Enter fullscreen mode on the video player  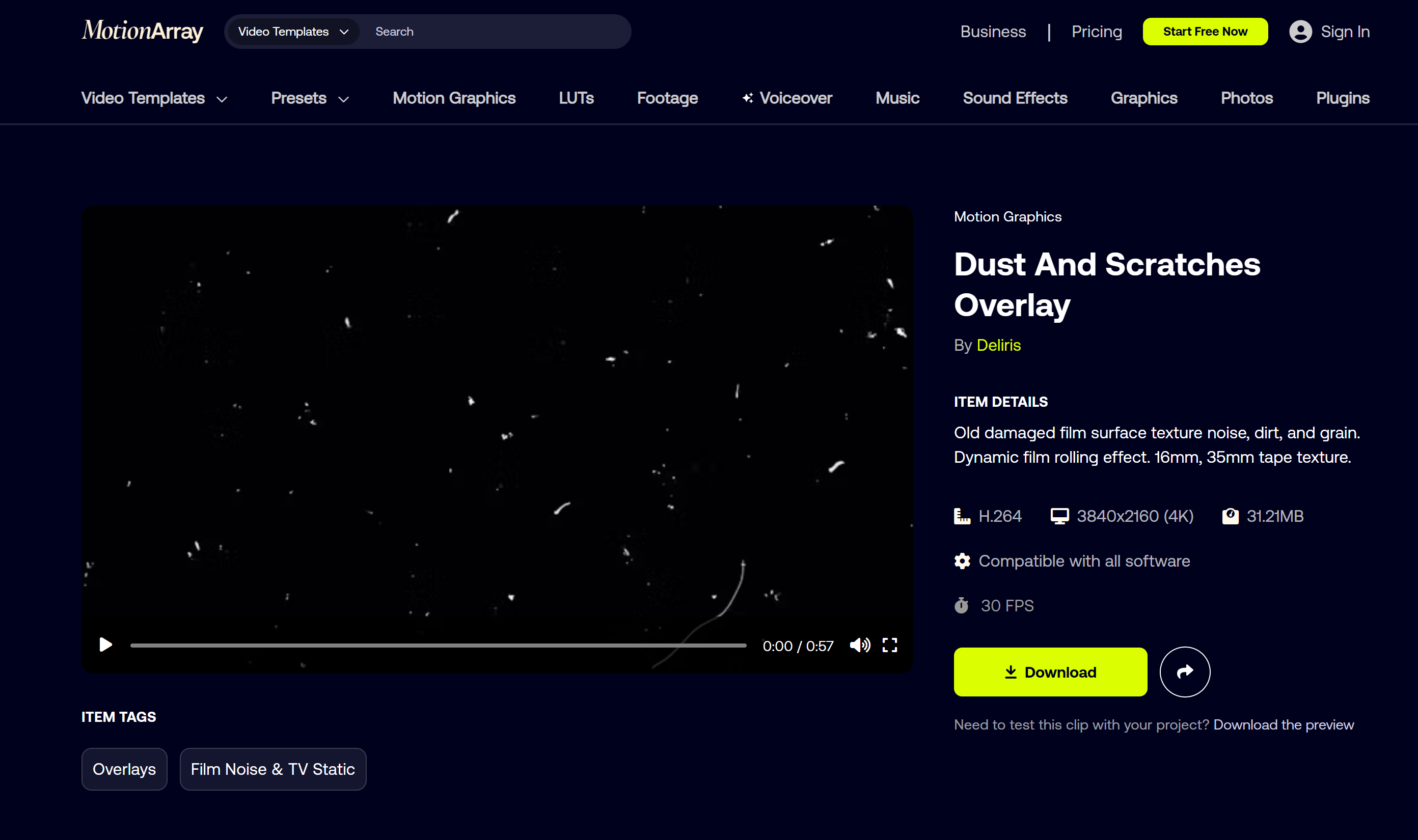(889, 645)
